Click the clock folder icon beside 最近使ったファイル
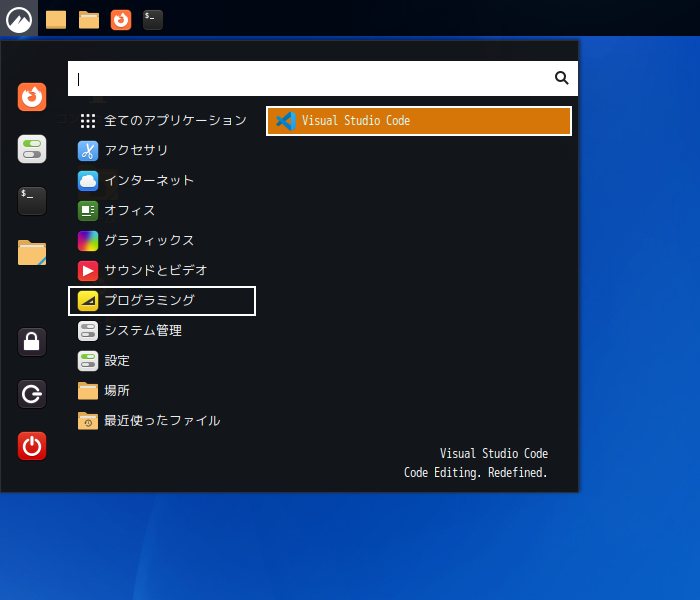The width and height of the screenshot is (700, 600). (x=88, y=421)
